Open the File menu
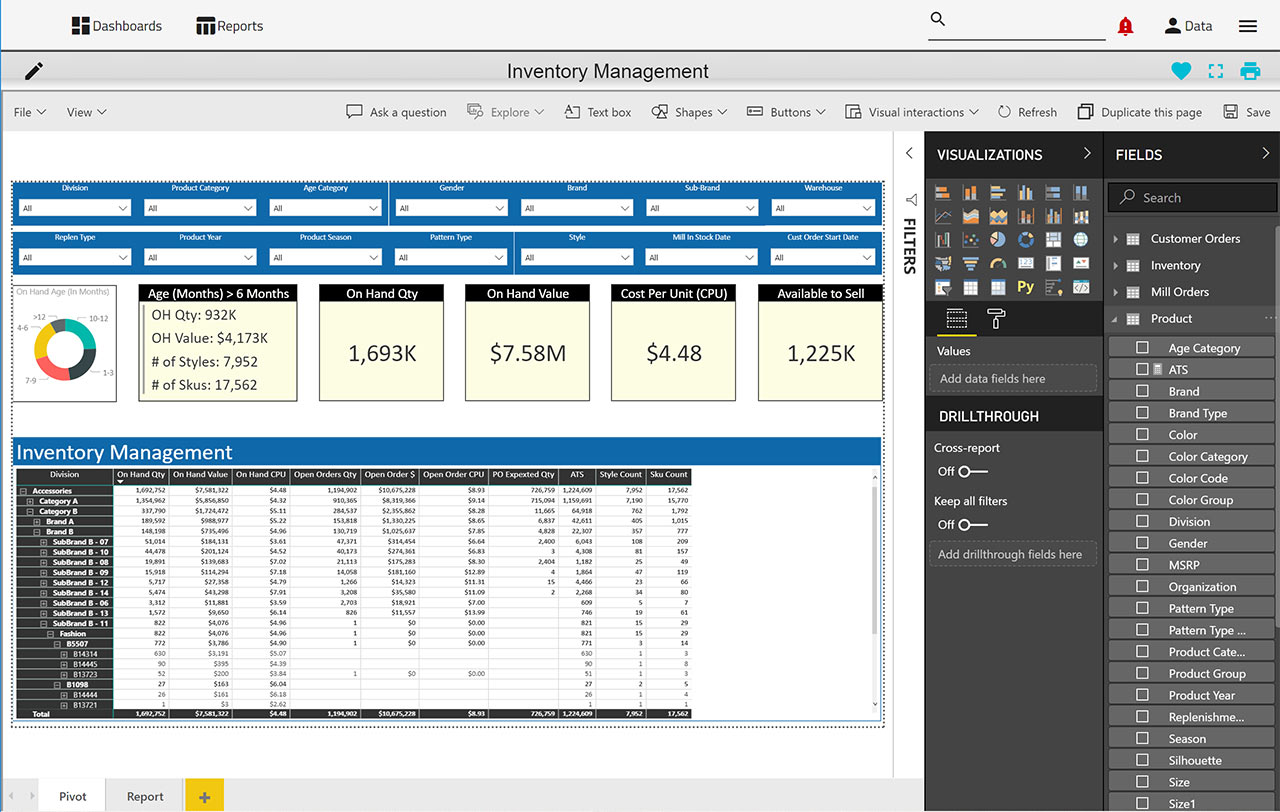The image size is (1280, 812). pyautogui.click(x=30, y=112)
